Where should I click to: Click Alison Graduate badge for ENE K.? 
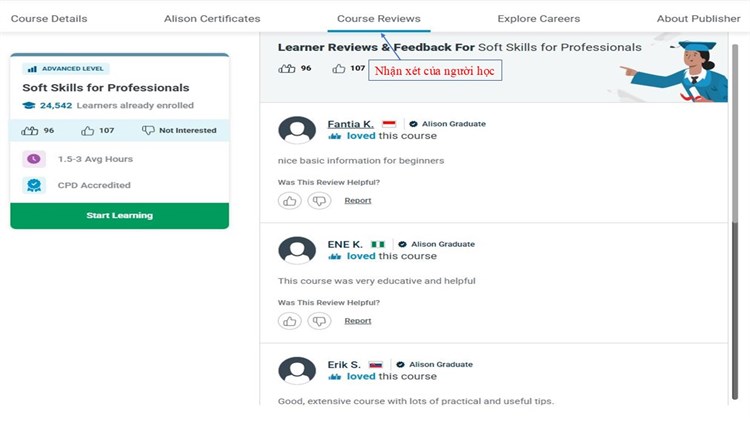[x=437, y=244]
